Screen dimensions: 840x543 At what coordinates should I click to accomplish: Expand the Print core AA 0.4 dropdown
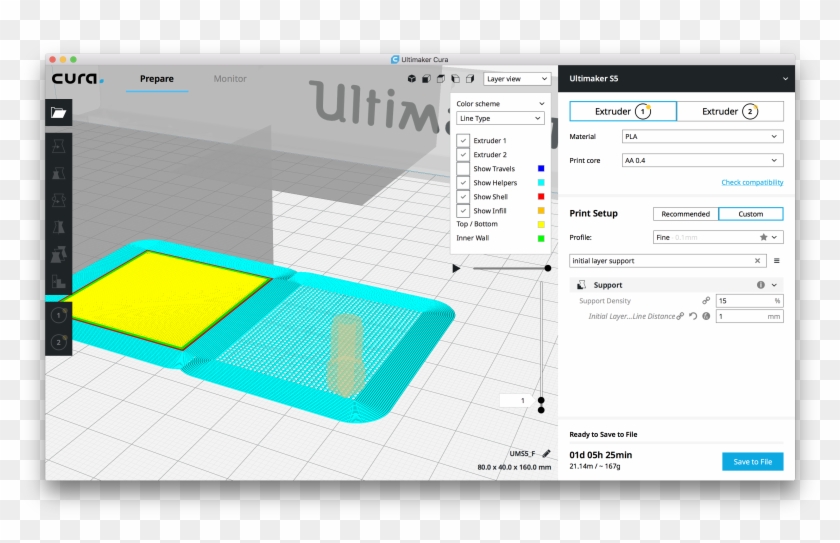click(702, 160)
